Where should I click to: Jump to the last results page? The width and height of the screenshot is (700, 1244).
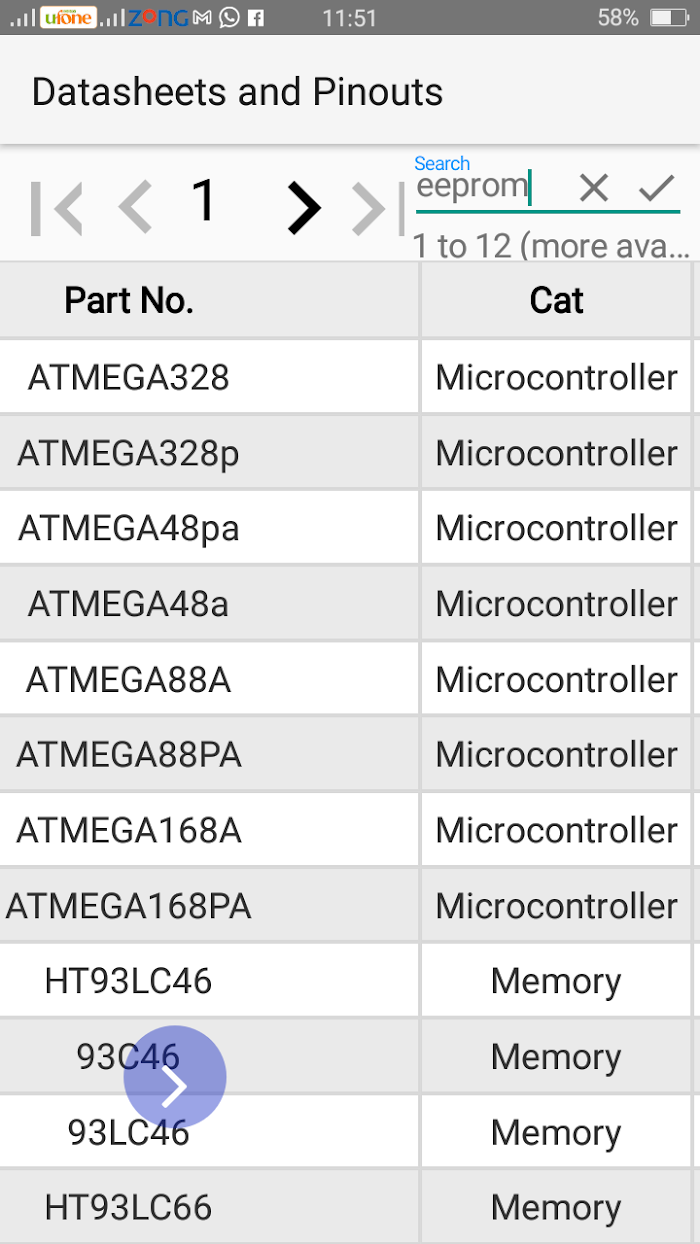[x=378, y=209]
